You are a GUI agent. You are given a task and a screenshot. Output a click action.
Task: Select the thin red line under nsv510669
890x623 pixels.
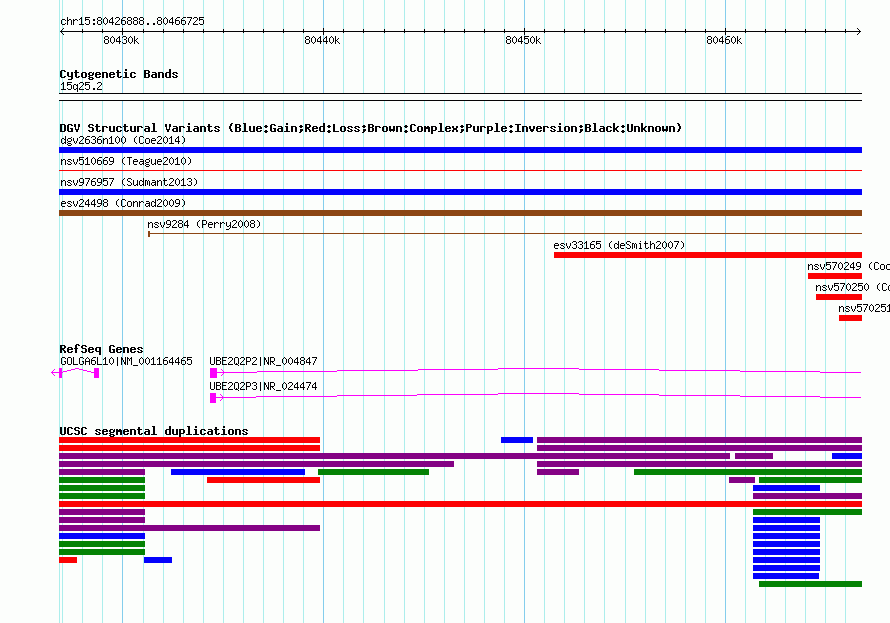point(460,170)
